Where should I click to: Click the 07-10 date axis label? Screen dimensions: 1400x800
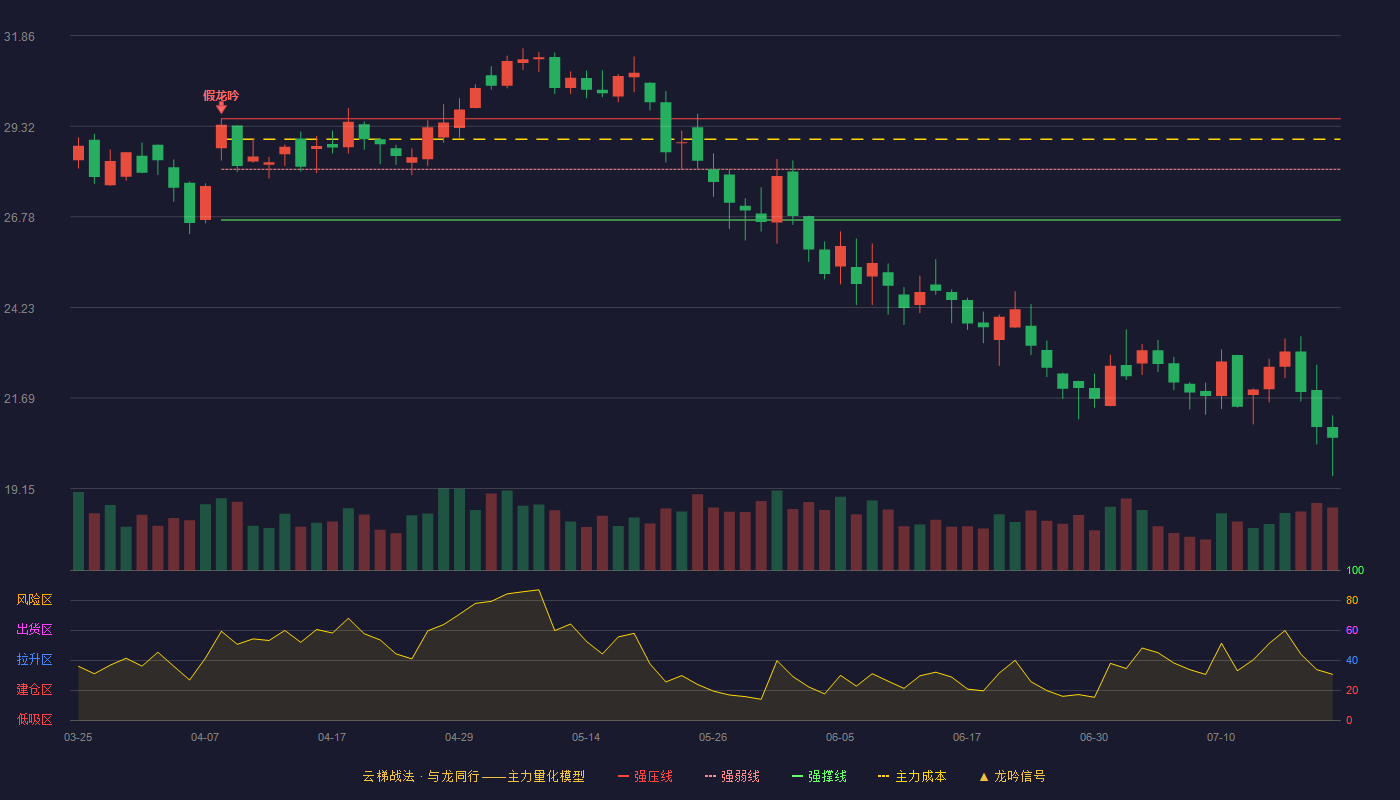click(x=1221, y=737)
